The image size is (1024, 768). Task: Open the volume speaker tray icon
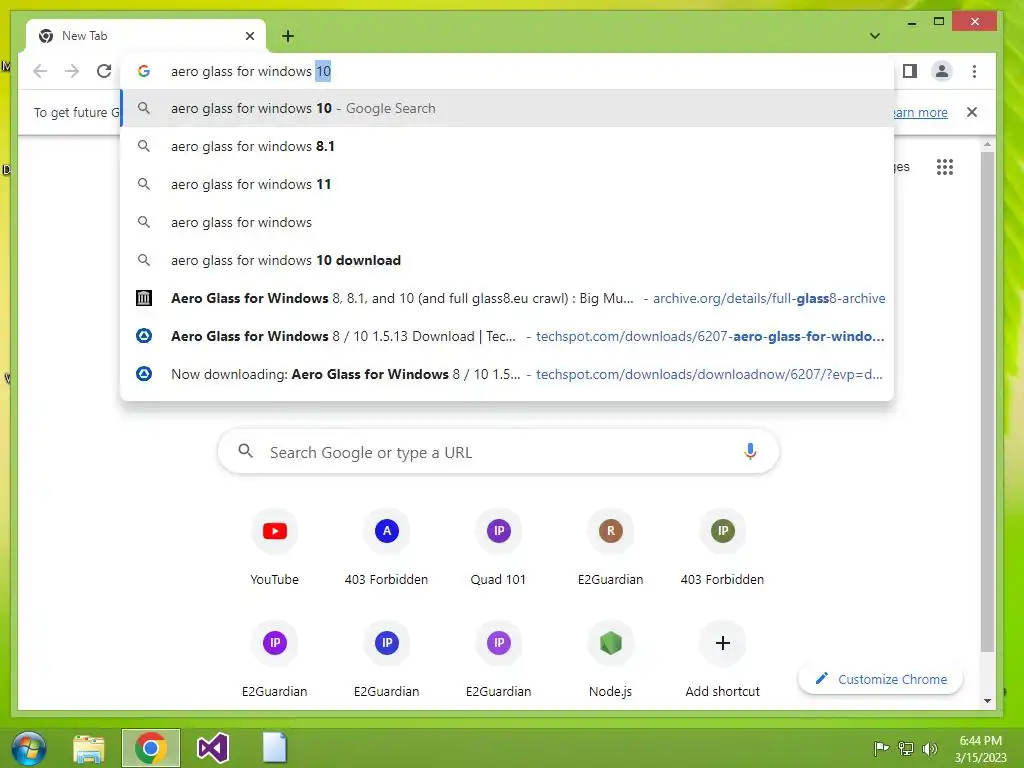click(930, 748)
